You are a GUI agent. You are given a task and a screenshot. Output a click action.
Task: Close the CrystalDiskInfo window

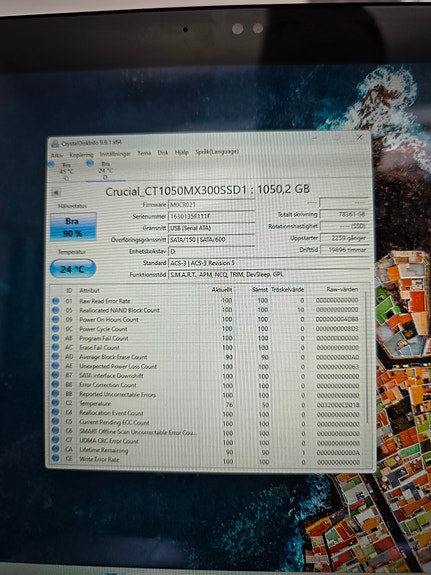(360, 137)
